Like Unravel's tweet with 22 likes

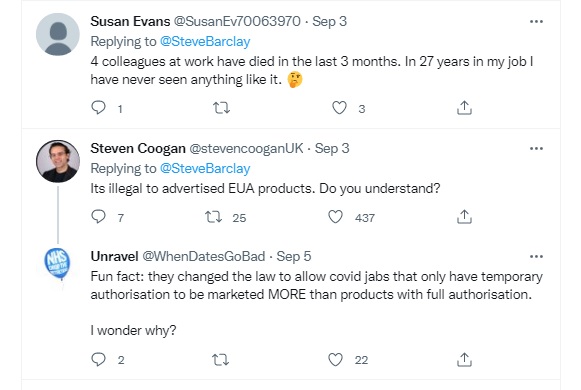pos(335,359)
